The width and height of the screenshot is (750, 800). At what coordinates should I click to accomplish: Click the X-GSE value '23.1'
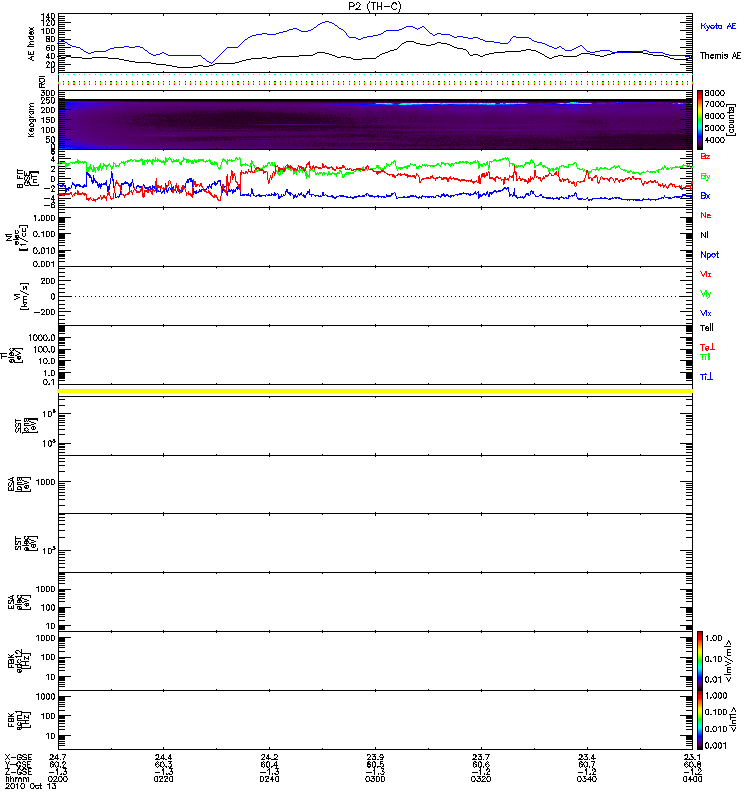[x=692, y=757]
